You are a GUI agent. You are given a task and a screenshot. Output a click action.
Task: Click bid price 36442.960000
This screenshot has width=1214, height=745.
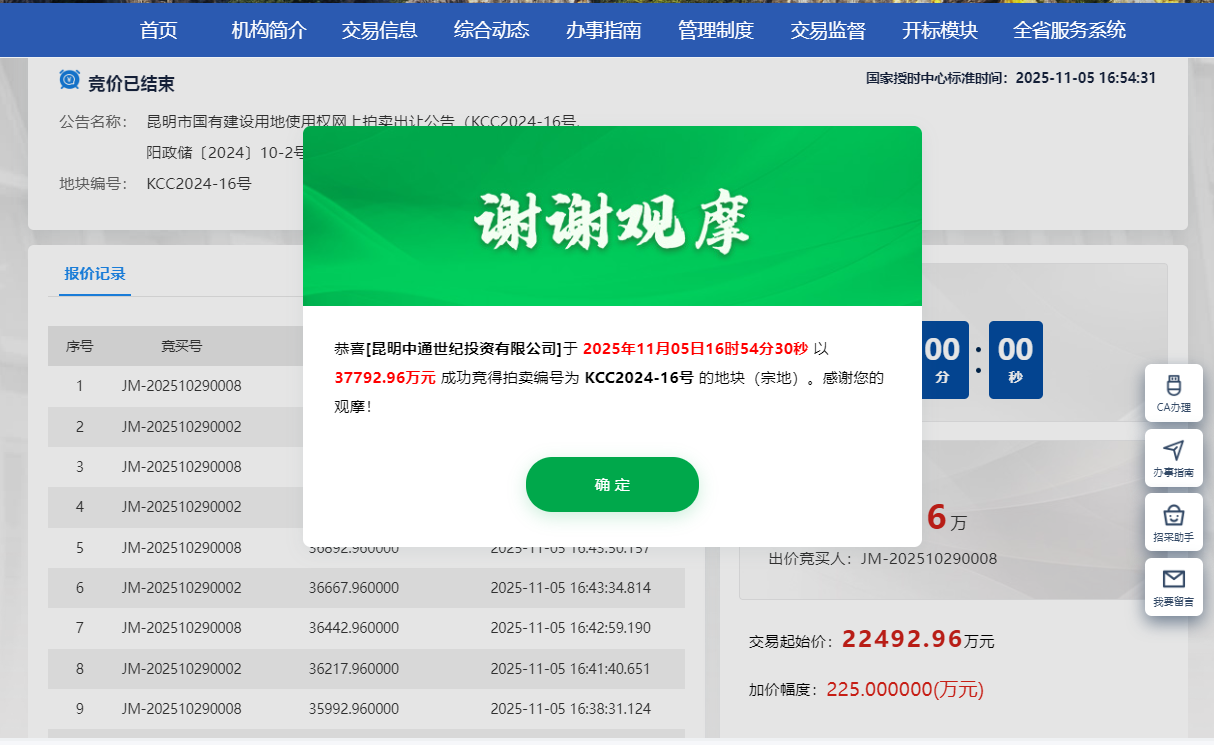point(354,628)
